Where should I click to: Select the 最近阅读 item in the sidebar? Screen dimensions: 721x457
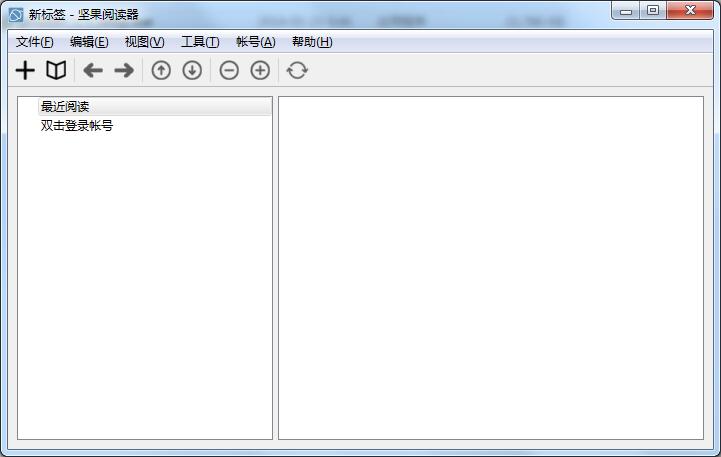pyautogui.click(x=155, y=107)
